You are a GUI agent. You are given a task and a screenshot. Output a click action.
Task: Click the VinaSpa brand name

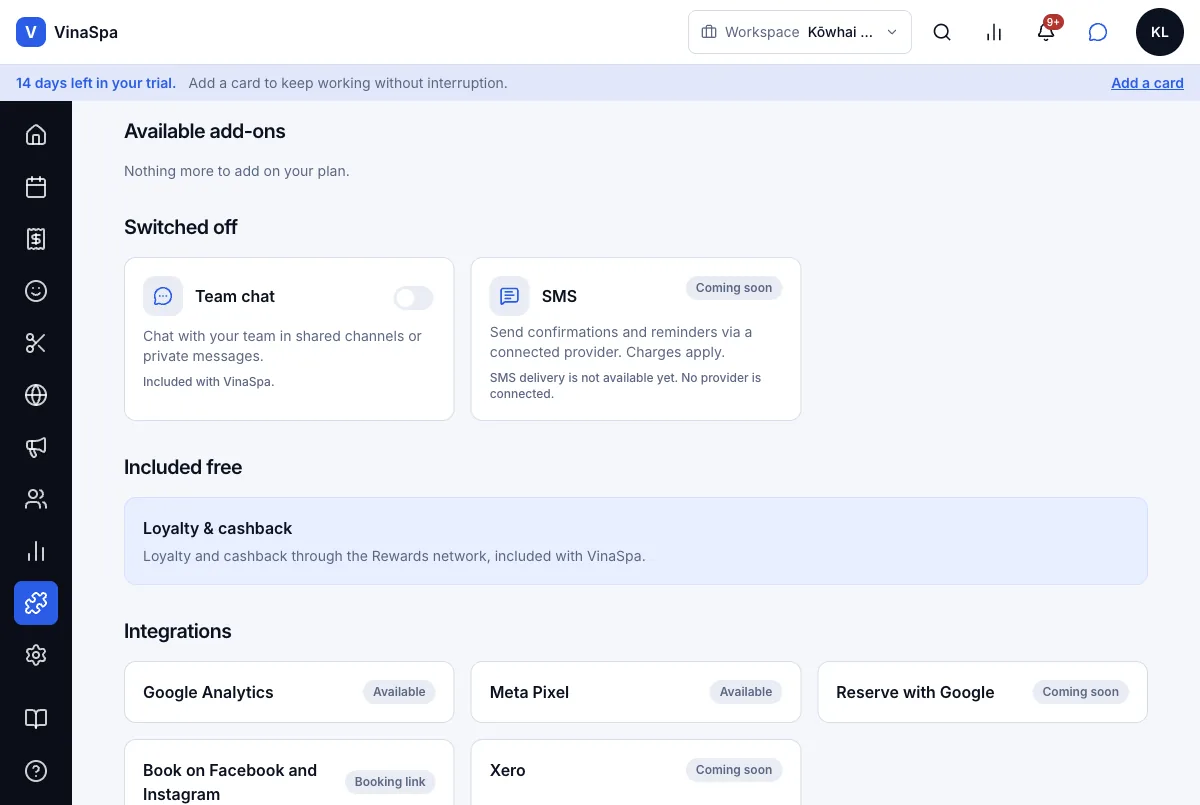click(x=86, y=32)
